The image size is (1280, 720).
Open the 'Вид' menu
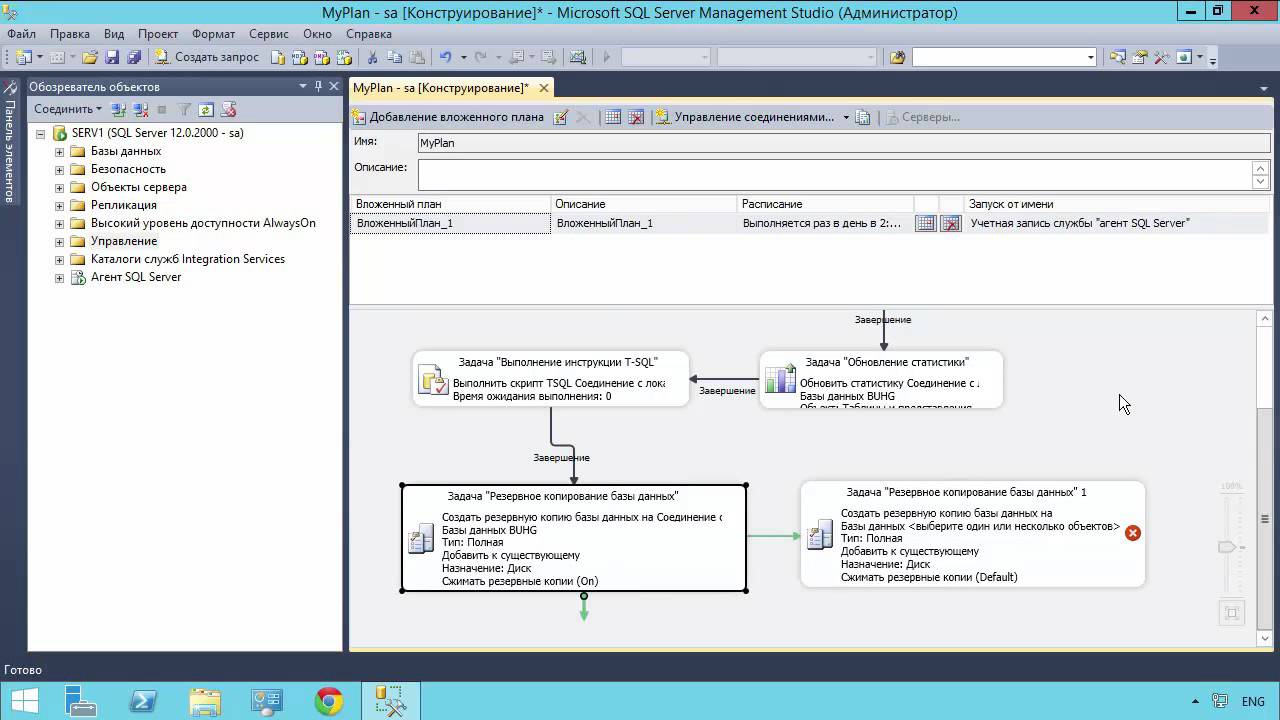coord(114,33)
